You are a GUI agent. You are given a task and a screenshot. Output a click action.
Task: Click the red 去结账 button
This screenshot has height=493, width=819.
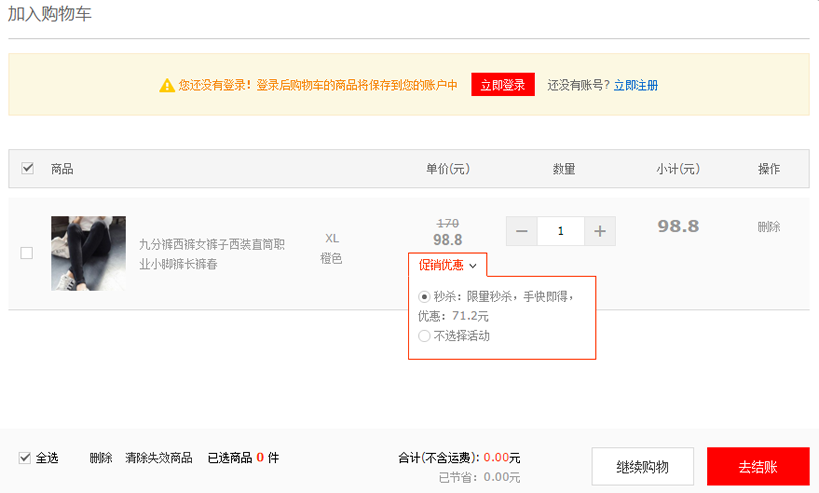point(758,467)
